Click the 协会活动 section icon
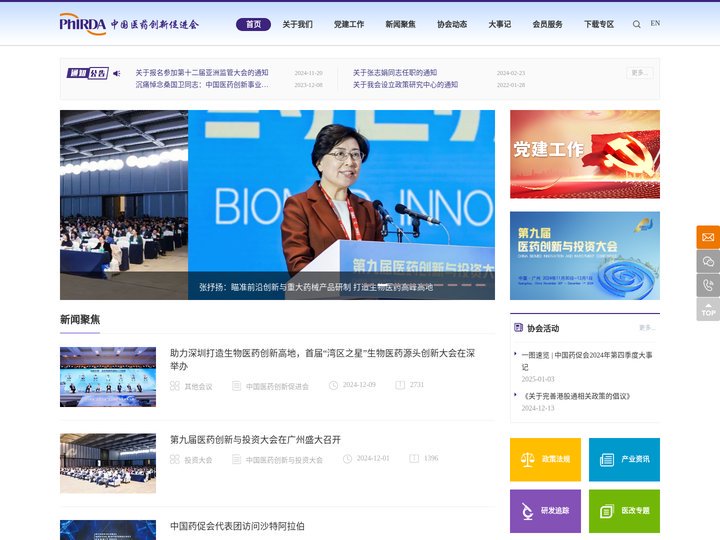720x540 pixels. (x=518, y=327)
